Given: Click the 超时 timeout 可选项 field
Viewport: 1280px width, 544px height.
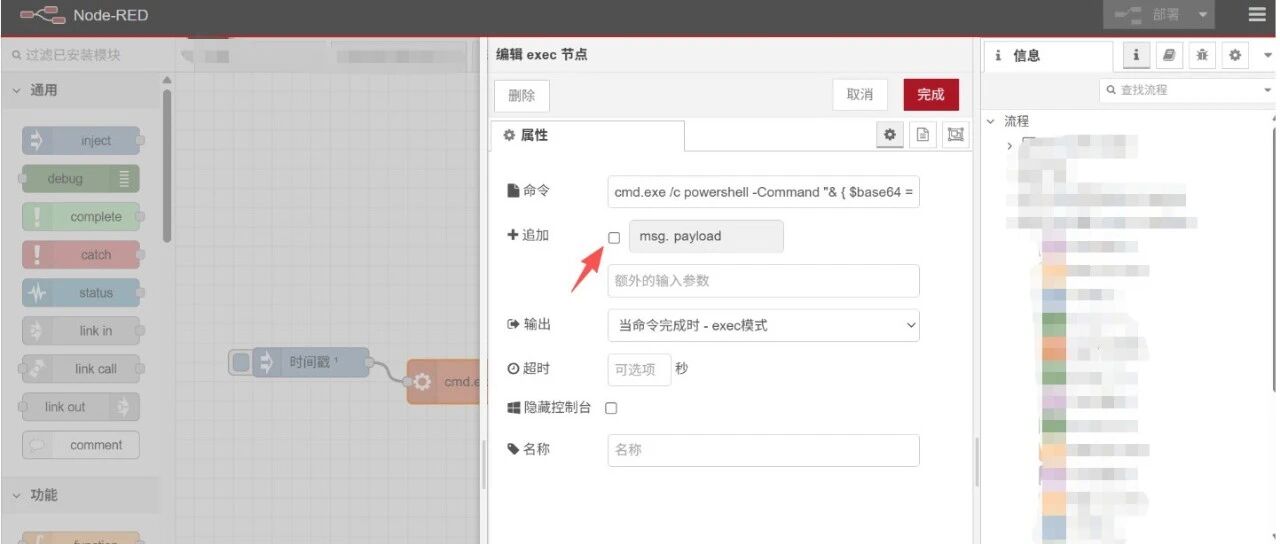Looking at the screenshot, I should tap(639, 369).
